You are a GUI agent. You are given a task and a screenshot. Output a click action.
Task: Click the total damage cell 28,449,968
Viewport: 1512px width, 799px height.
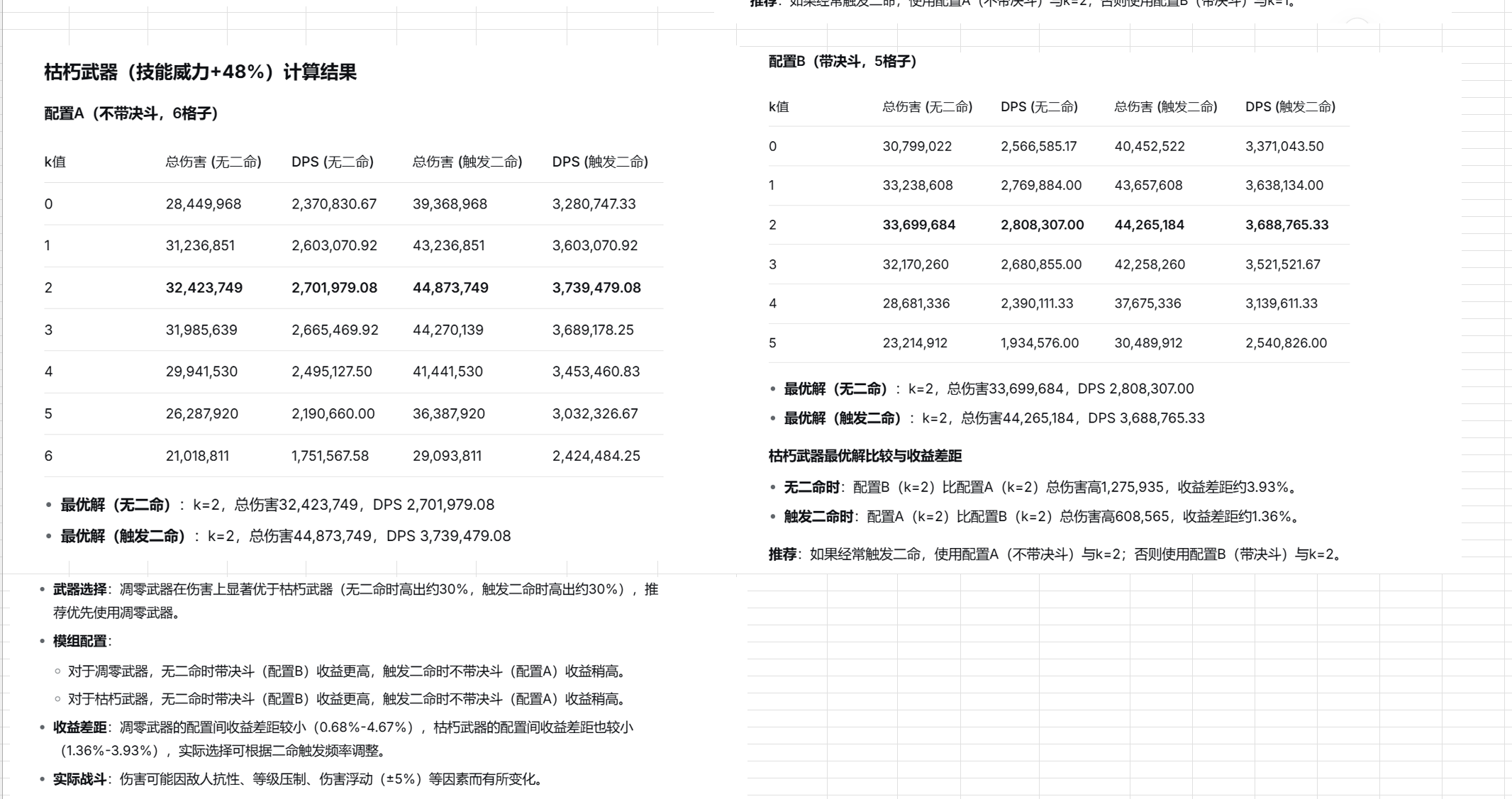pos(204,204)
